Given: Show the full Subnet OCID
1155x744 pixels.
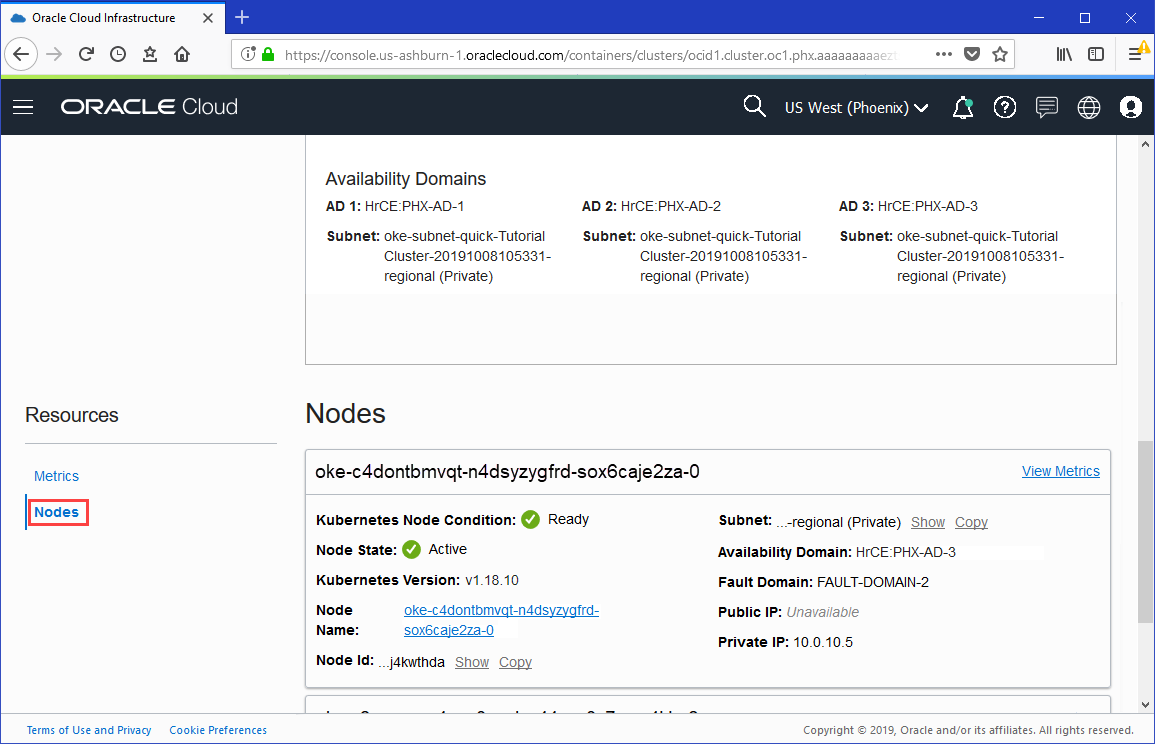Looking at the screenshot, I should point(927,522).
